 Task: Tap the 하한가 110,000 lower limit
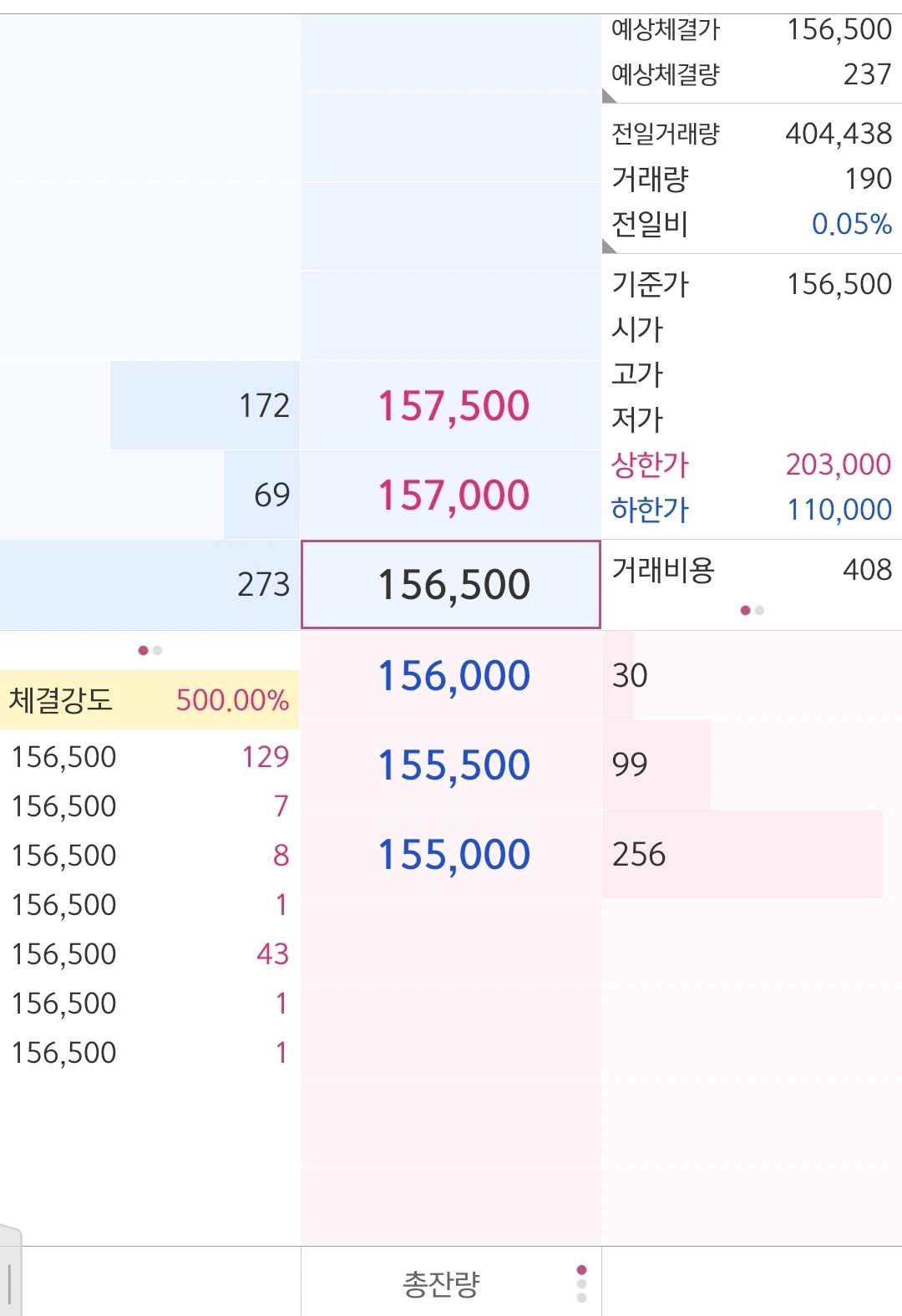(752, 509)
